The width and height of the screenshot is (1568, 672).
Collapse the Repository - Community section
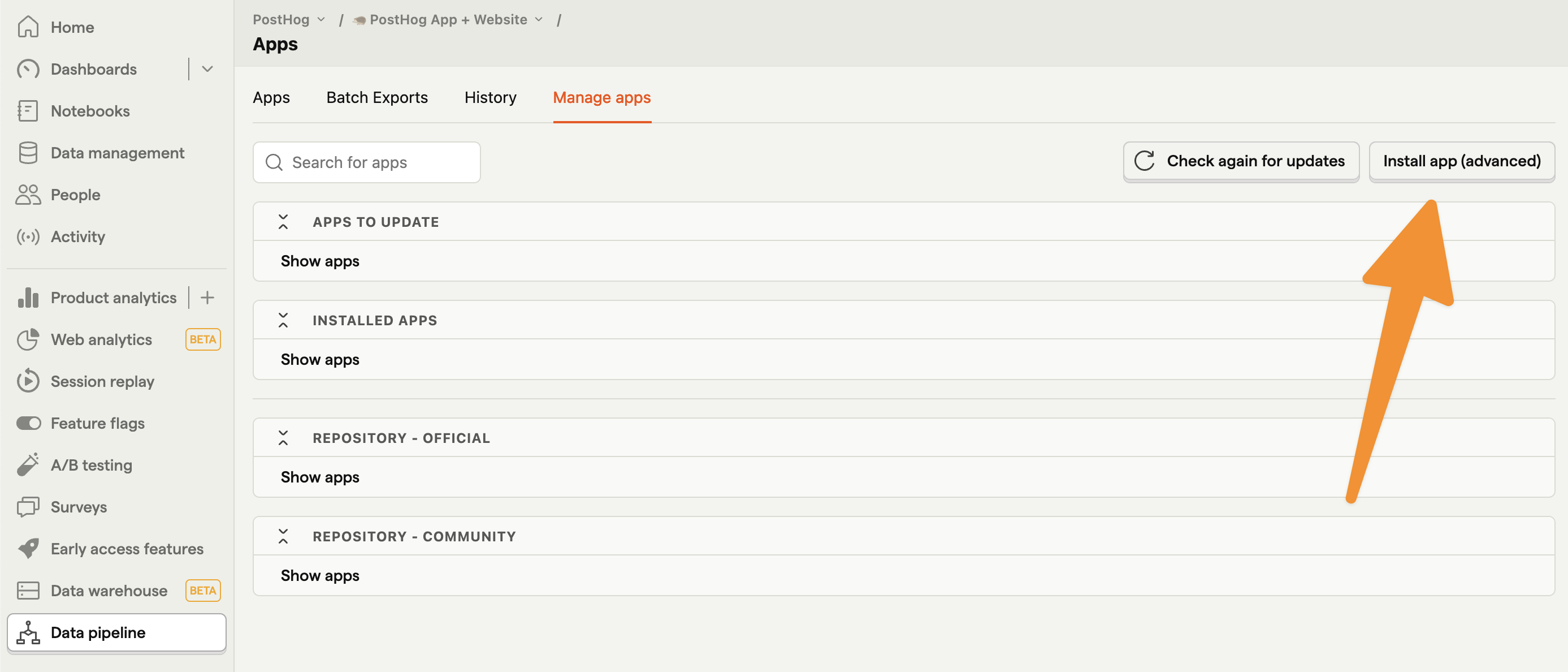[x=283, y=535]
